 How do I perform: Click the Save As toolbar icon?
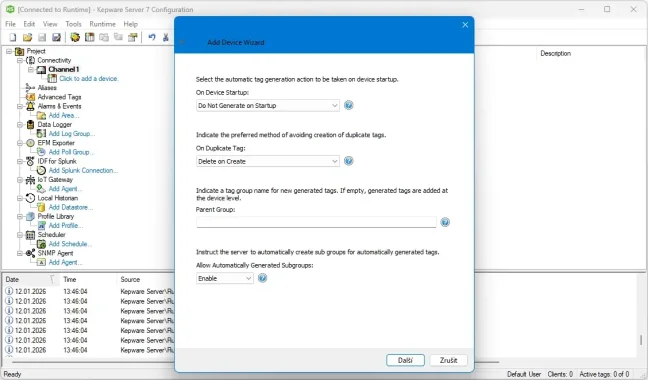point(56,38)
